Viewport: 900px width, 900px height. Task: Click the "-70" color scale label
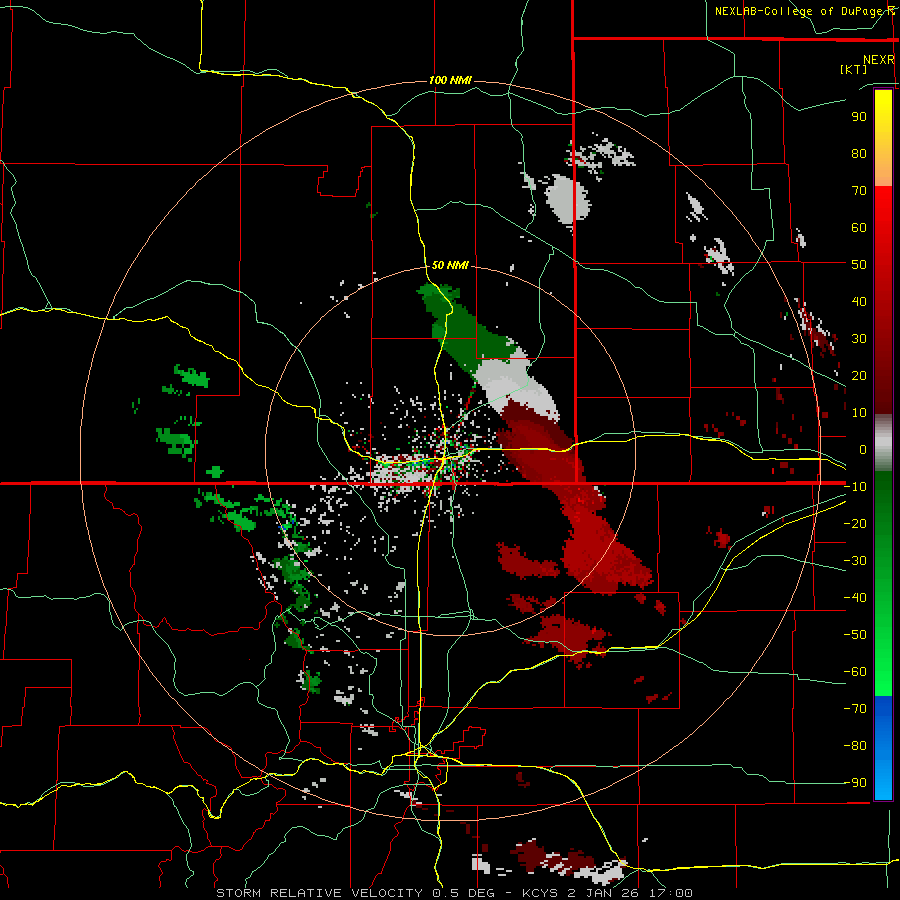coord(856,709)
